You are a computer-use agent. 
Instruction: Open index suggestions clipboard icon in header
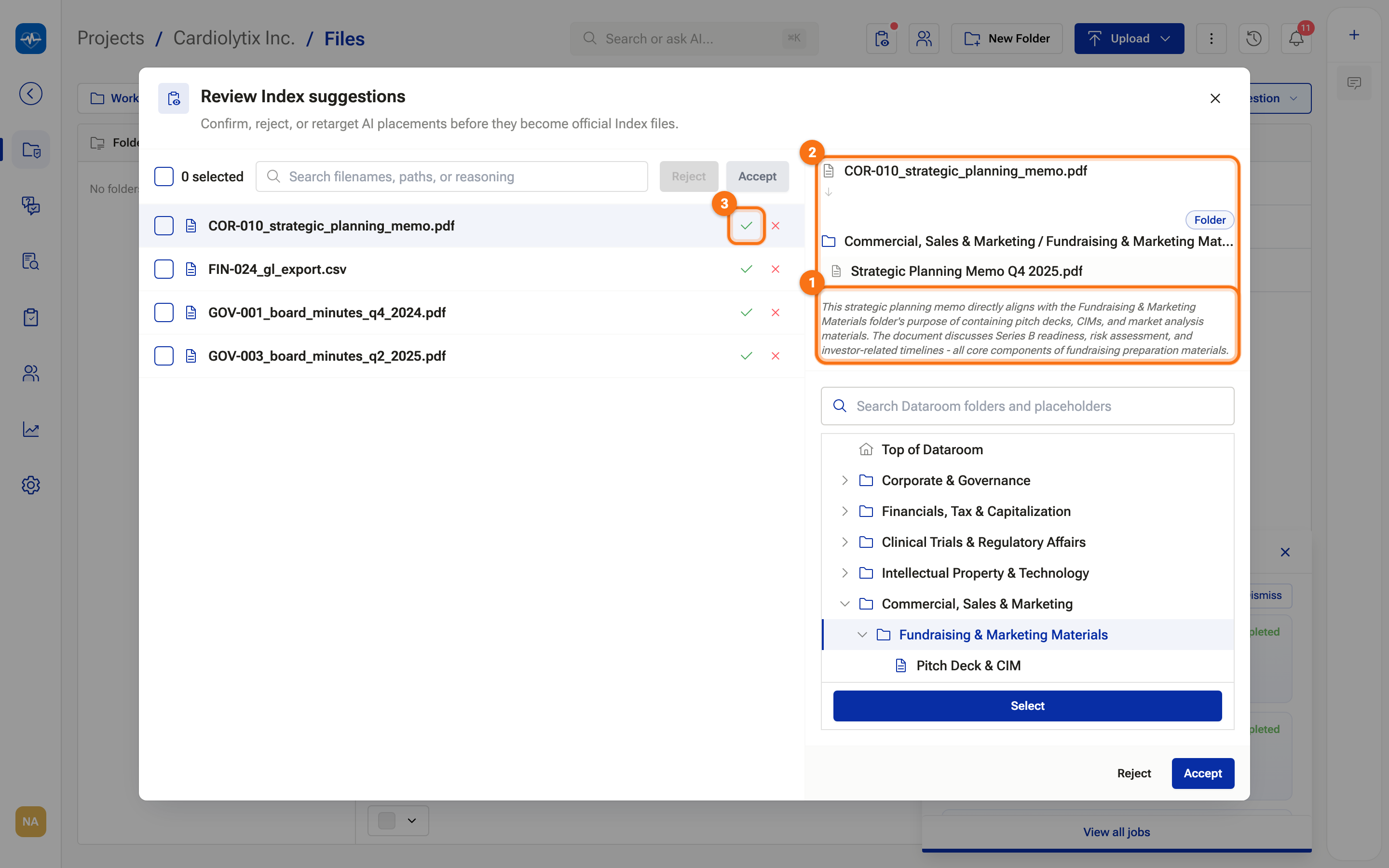tap(882, 39)
